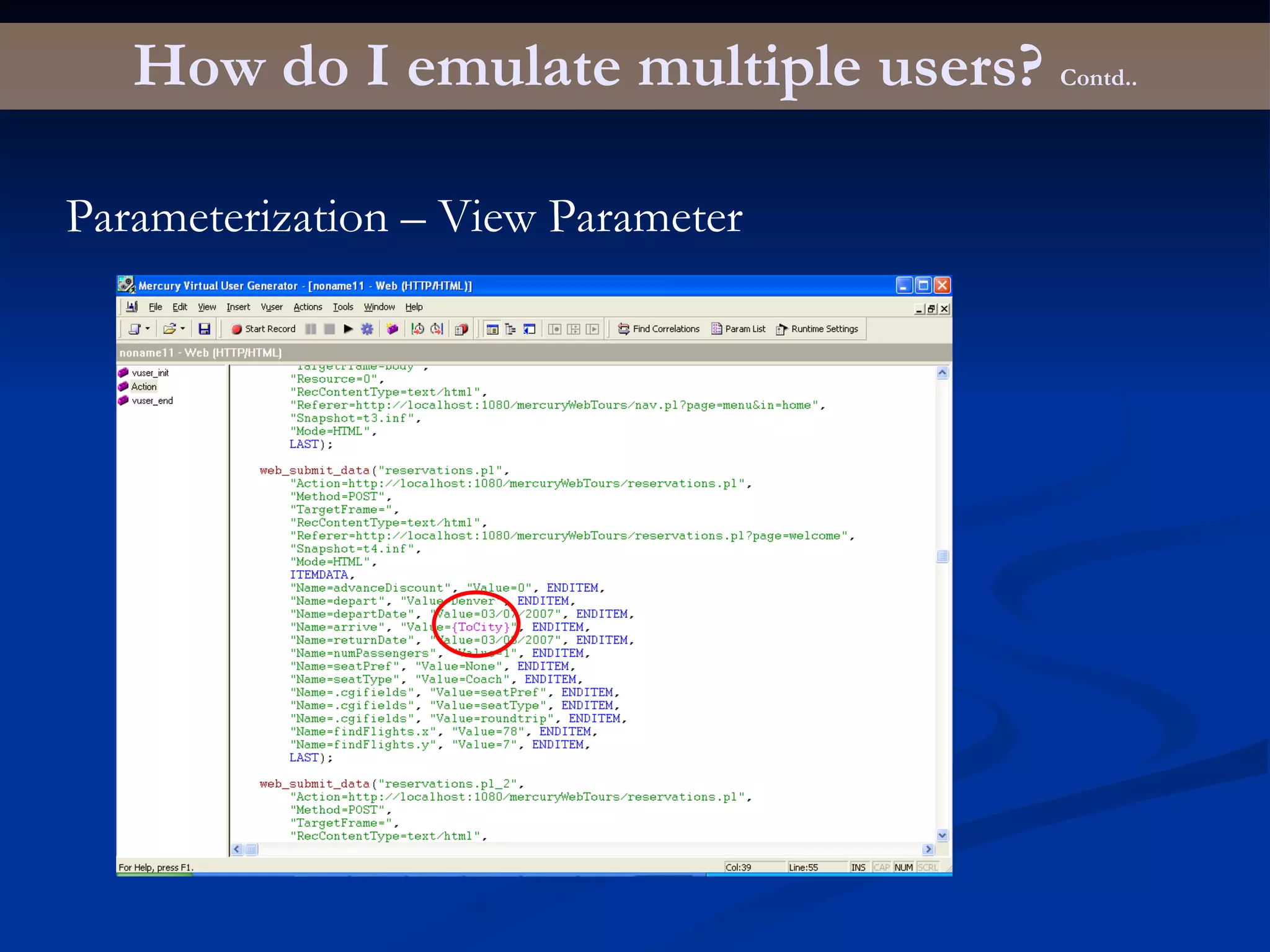
Task: Open the File menu
Action: click(155, 307)
